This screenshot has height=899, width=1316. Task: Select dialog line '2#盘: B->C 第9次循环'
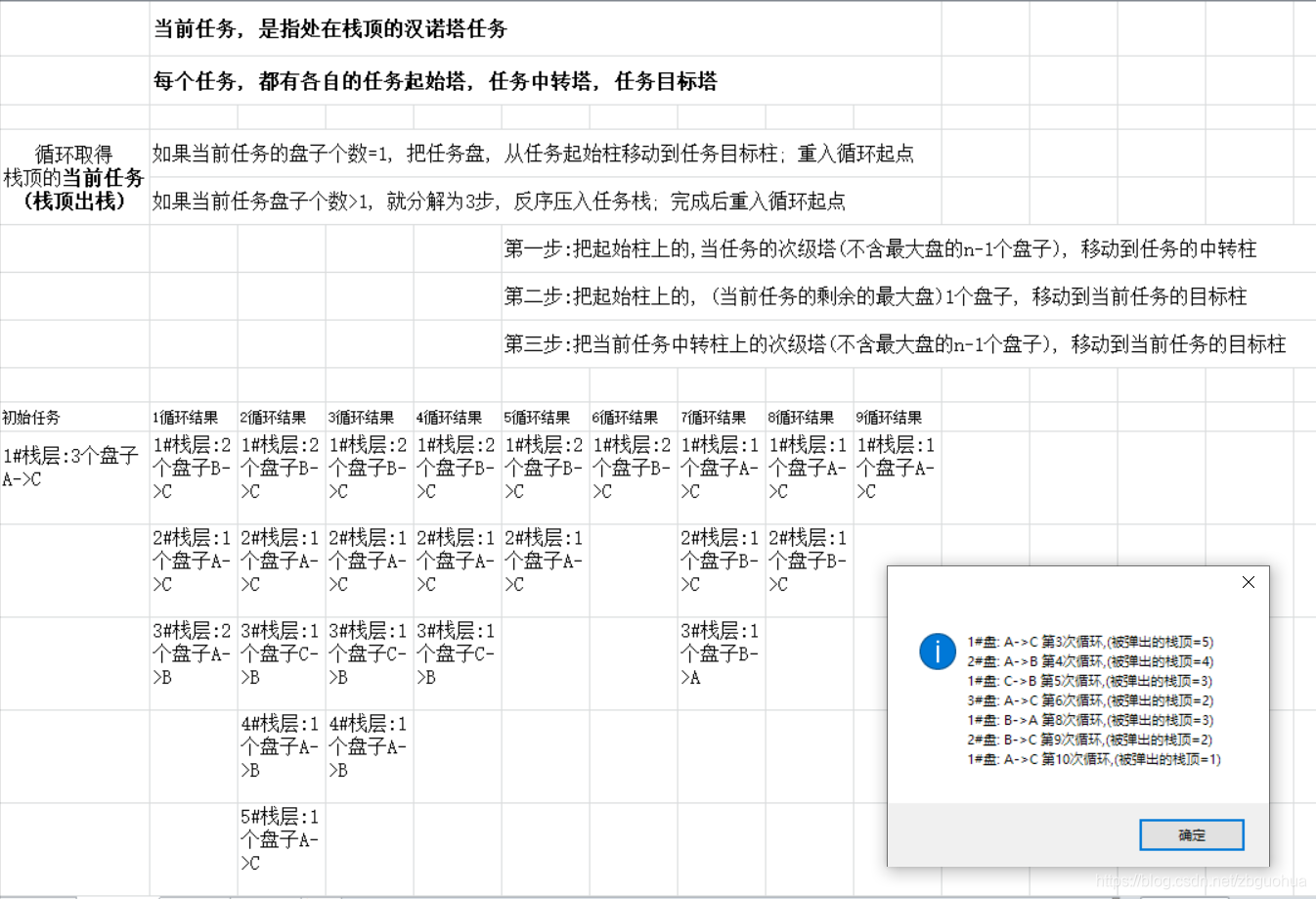click(1090, 740)
